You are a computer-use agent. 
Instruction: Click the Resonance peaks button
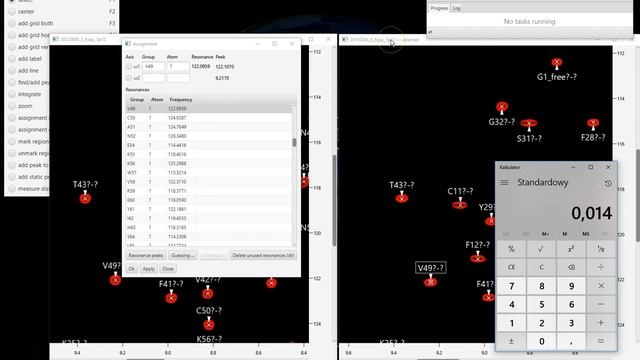pyautogui.click(x=146, y=256)
